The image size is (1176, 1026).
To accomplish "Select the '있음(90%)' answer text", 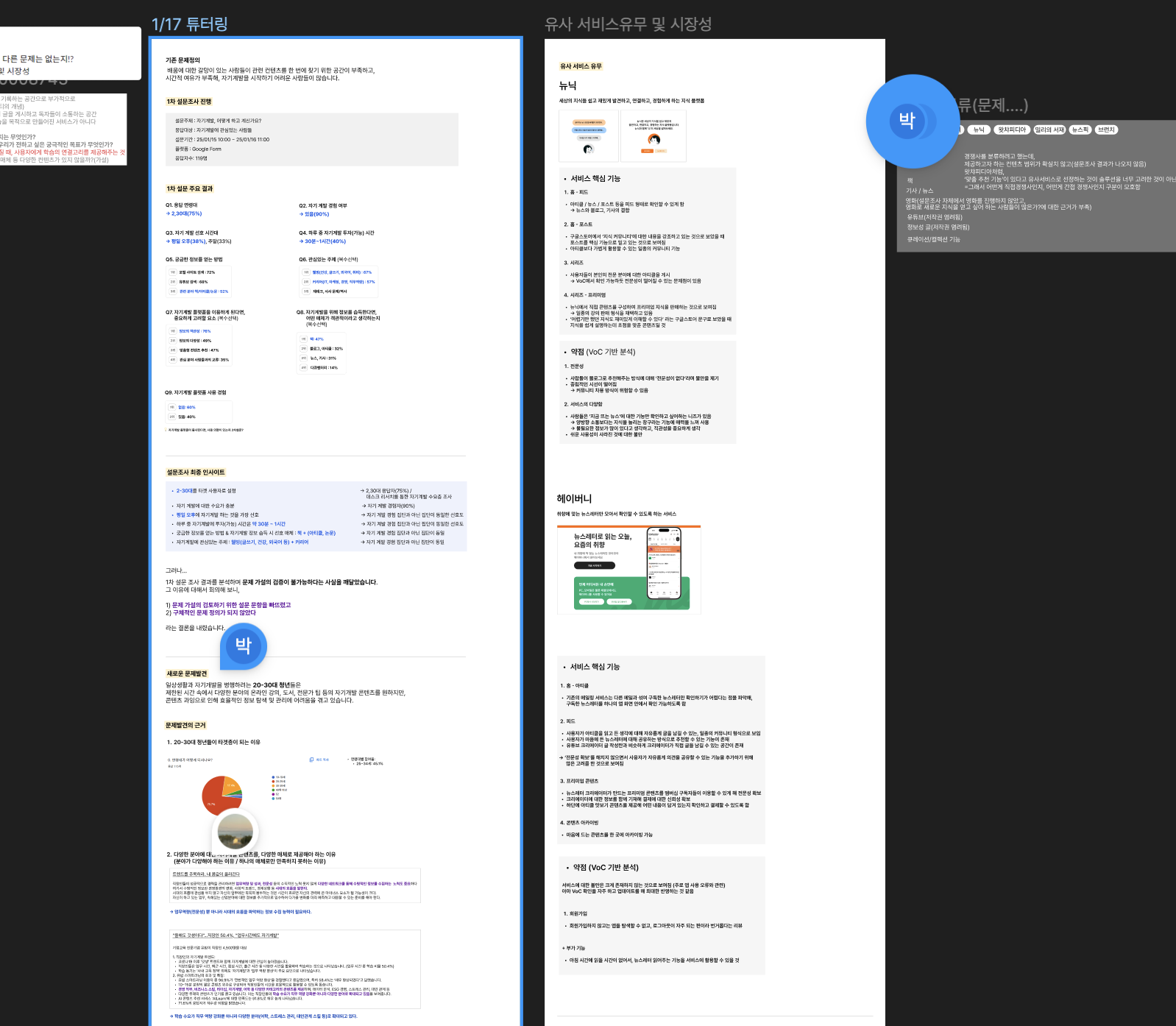I will tap(314, 214).
